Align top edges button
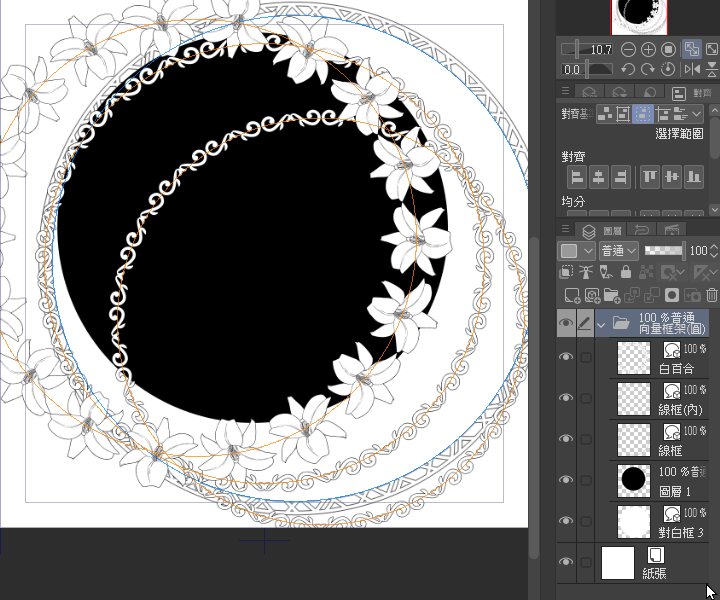Screen dimensions: 720x600 tap(650, 177)
